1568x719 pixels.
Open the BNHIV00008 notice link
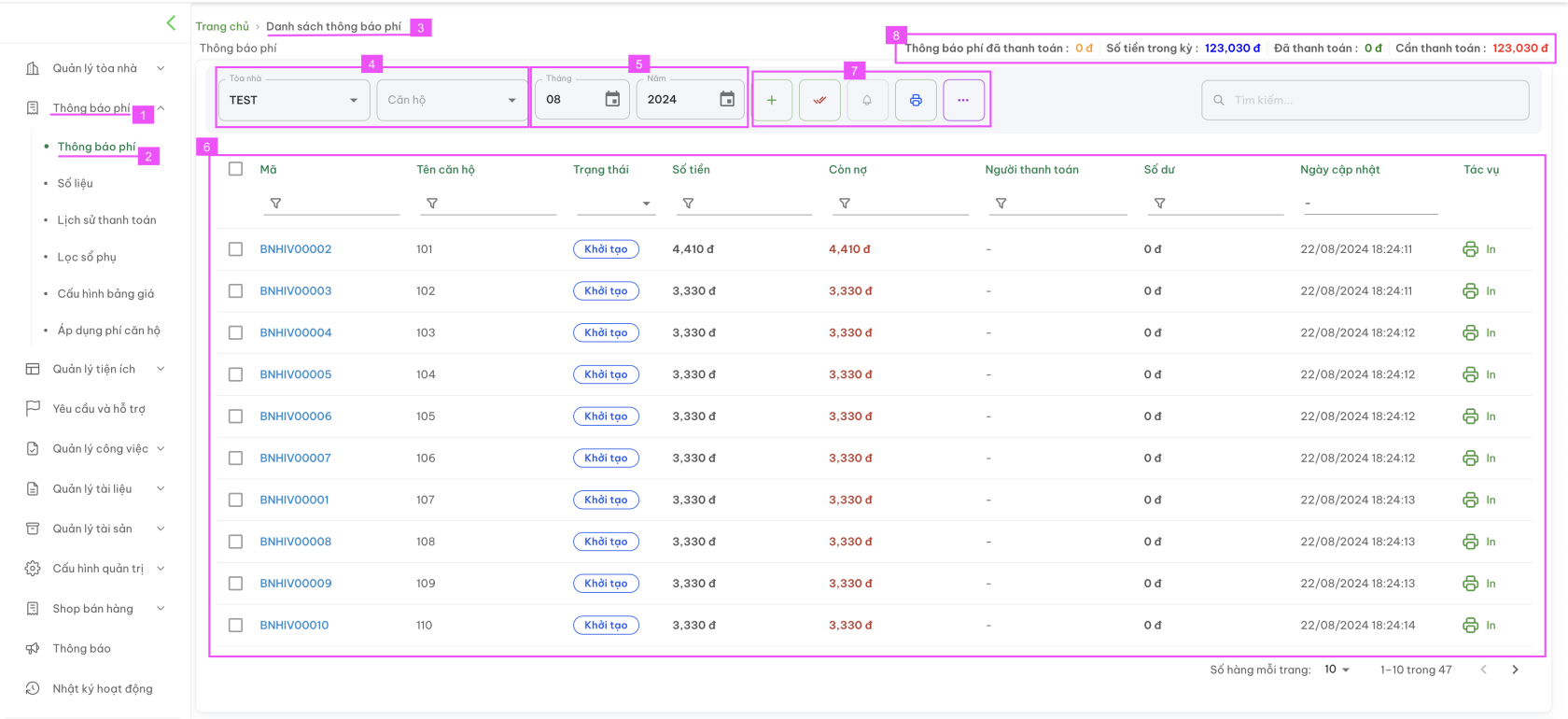[x=296, y=542]
